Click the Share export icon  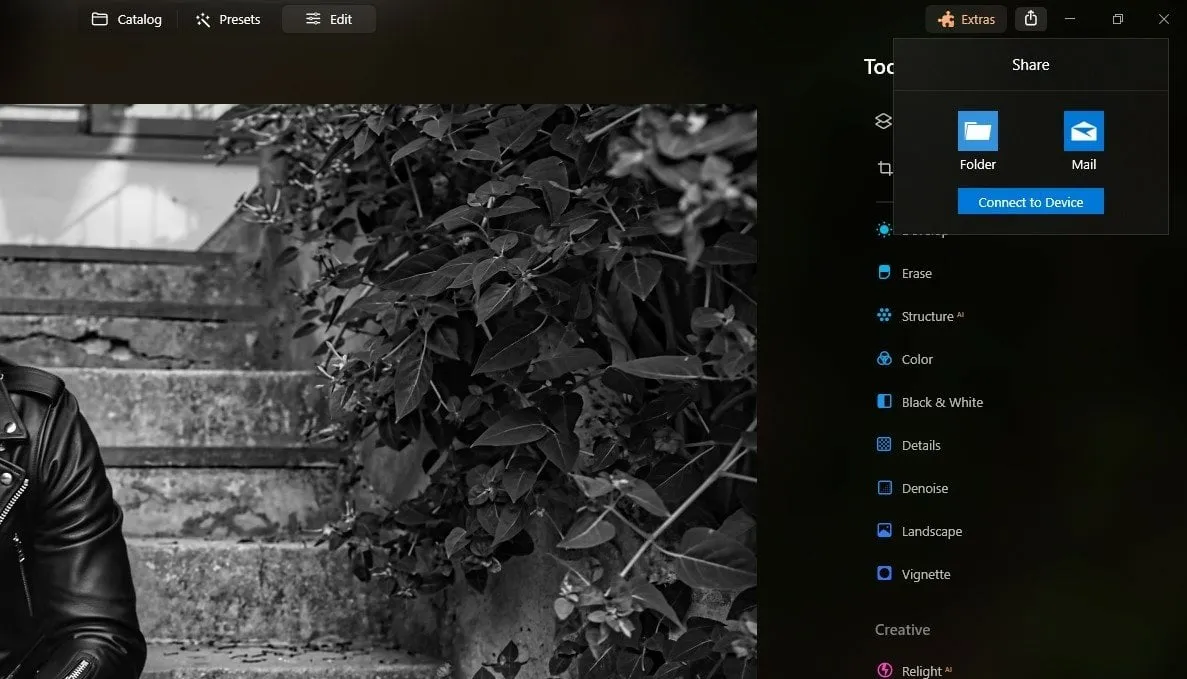pos(1031,19)
